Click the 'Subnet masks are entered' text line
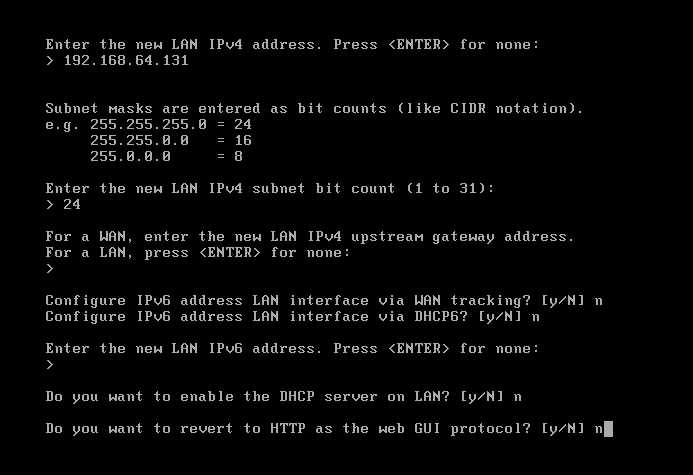 pos(315,109)
